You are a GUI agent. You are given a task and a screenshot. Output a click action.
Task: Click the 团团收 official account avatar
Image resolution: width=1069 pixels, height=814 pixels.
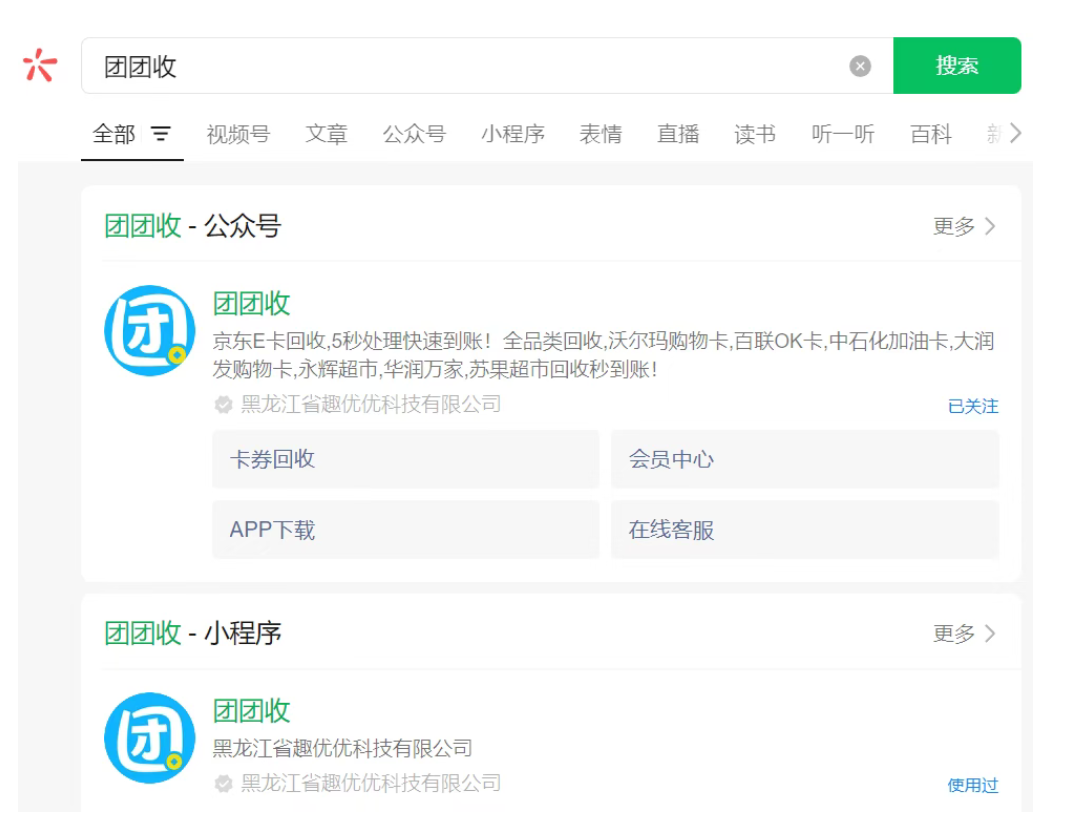point(150,330)
